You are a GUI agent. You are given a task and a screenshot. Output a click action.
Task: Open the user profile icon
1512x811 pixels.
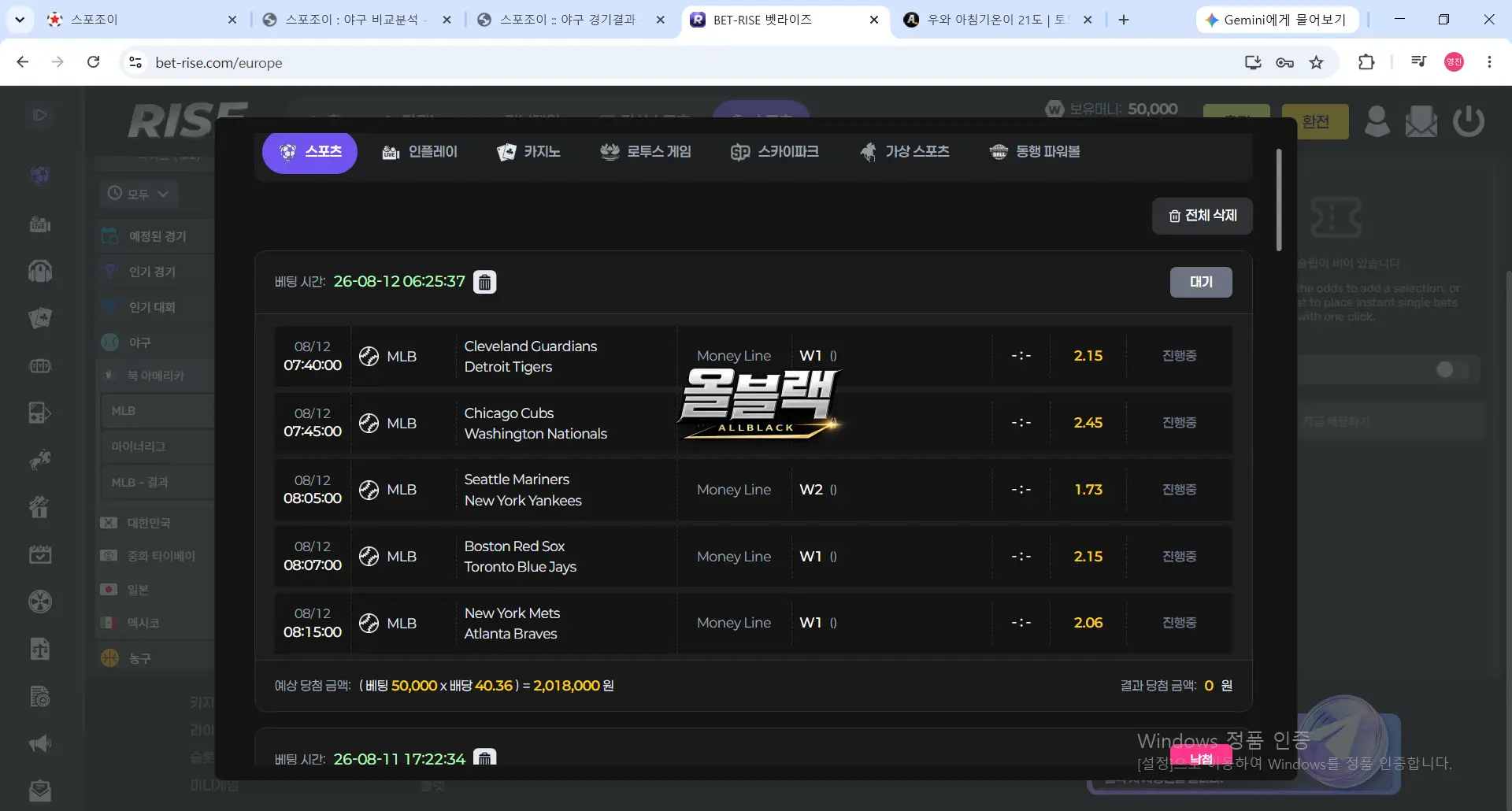pos(1377,121)
